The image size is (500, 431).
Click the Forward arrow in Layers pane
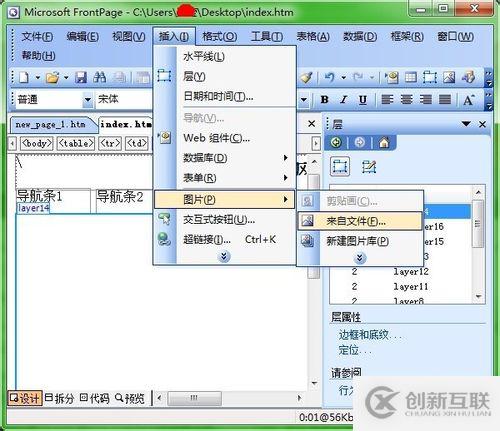pos(359,143)
